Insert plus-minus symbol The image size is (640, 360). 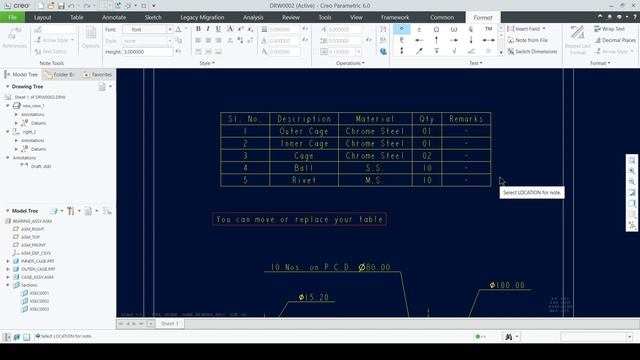419,29
